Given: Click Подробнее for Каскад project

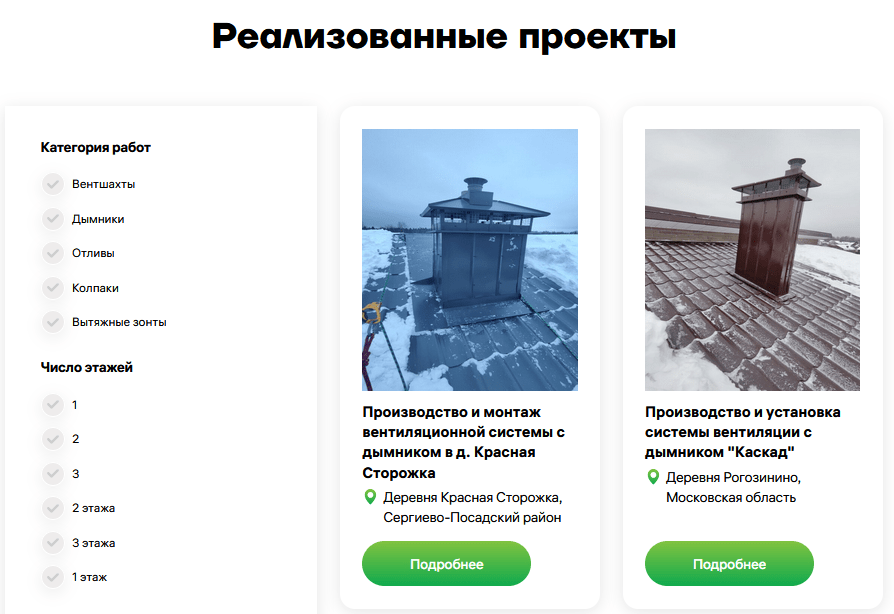Looking at the screenshot, I should [729, 564].
